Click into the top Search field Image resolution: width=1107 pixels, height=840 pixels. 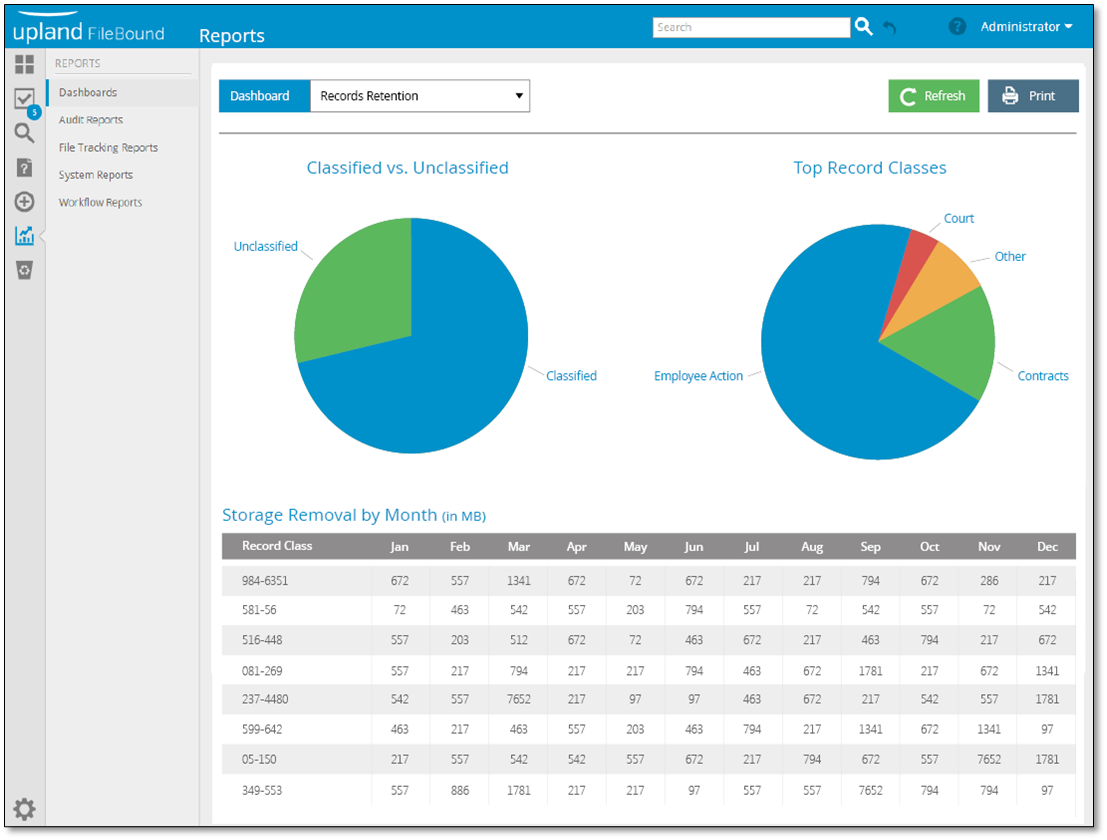751,28
